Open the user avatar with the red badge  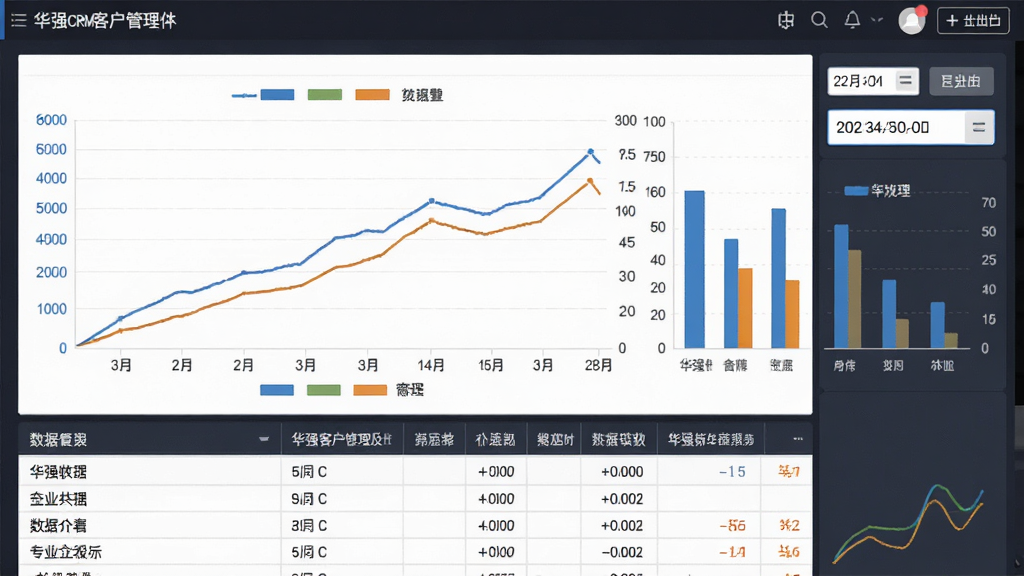tap(912, 20)
